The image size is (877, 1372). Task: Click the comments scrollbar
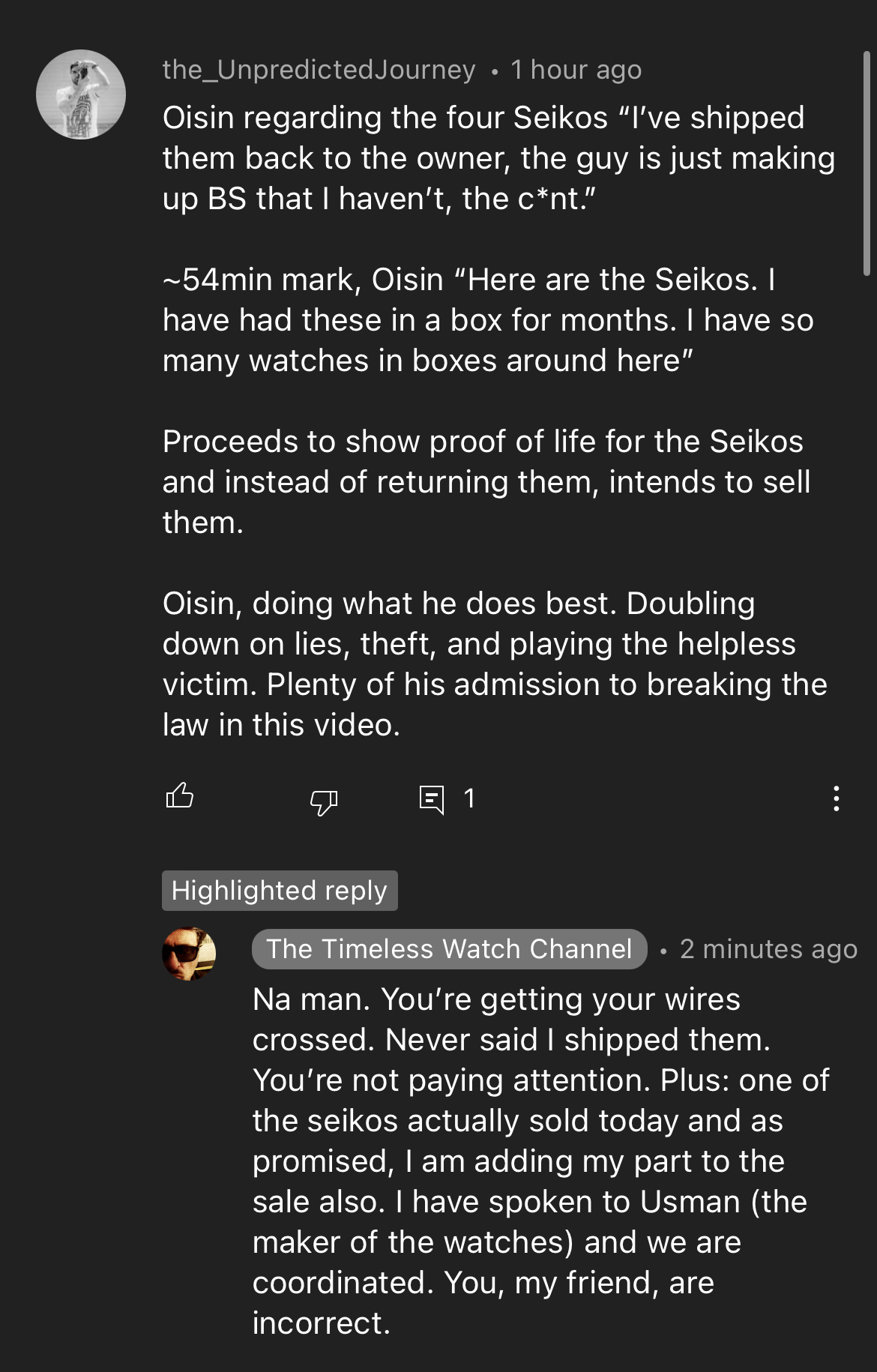click(866, 165)
